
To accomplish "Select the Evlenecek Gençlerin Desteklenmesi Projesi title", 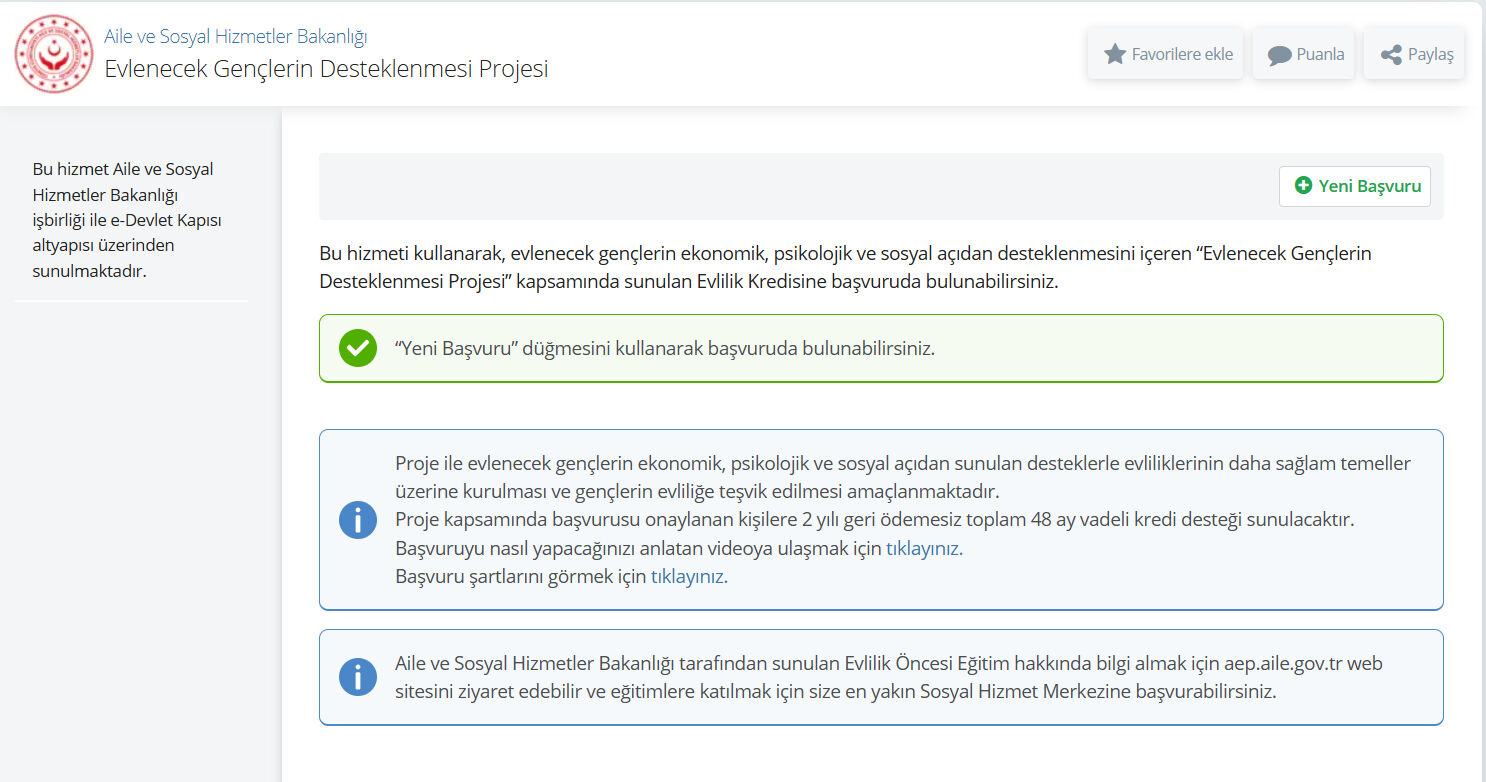I will 326,69.
